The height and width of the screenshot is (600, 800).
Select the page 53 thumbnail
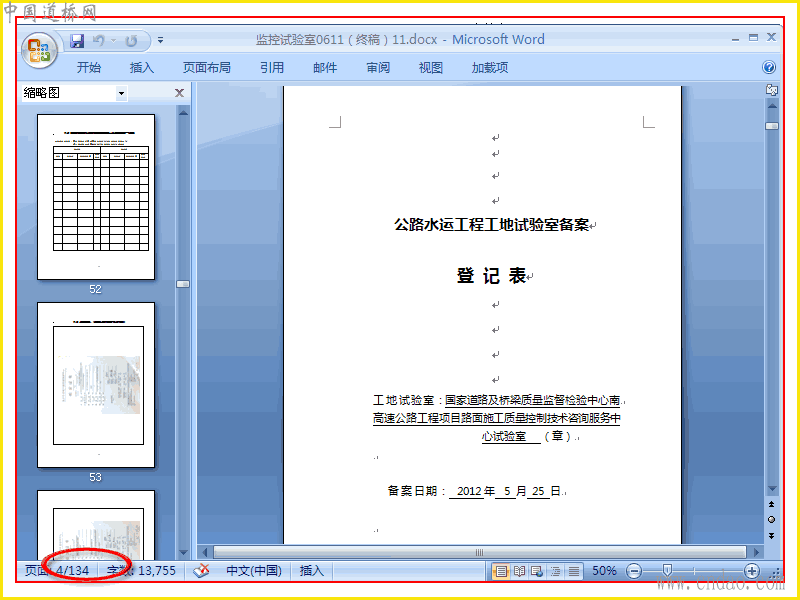click(x=96, y=385)
